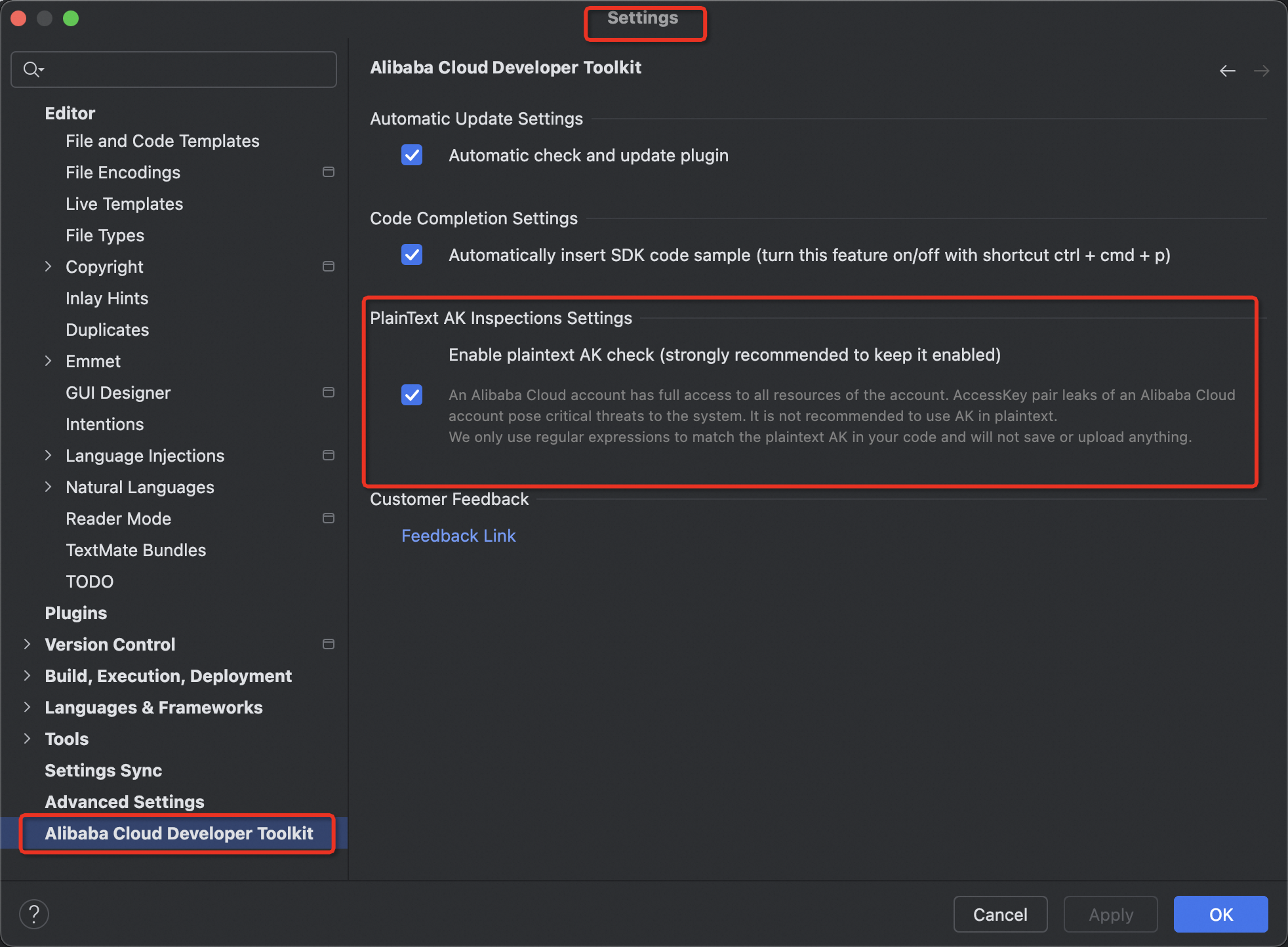Click the search magnifier icon
The width and height of the screenshot is (1288, 947).
33,69
